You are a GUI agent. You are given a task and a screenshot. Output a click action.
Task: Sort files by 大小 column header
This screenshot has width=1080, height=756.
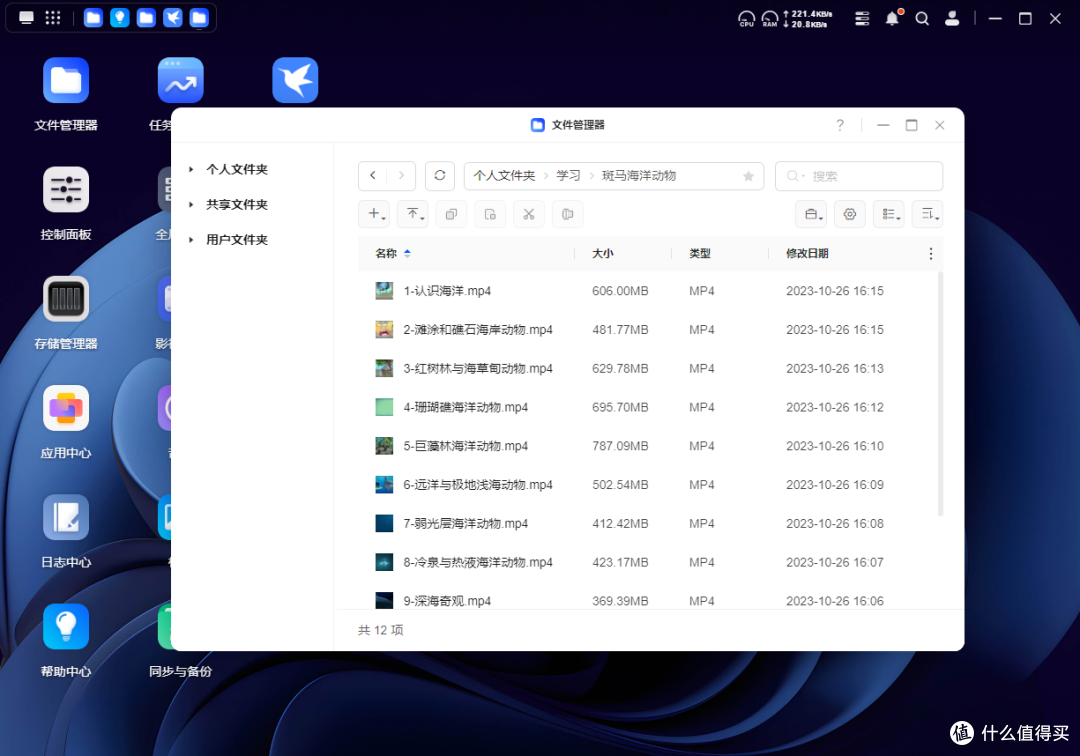point(603,253)
